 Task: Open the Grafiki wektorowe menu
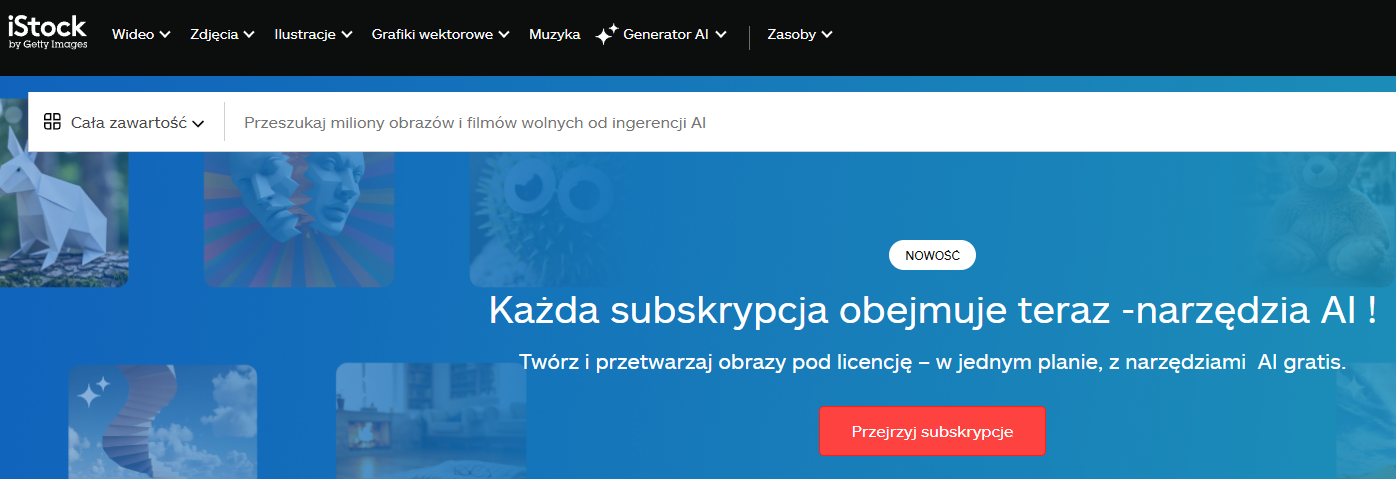click(440, 34)
